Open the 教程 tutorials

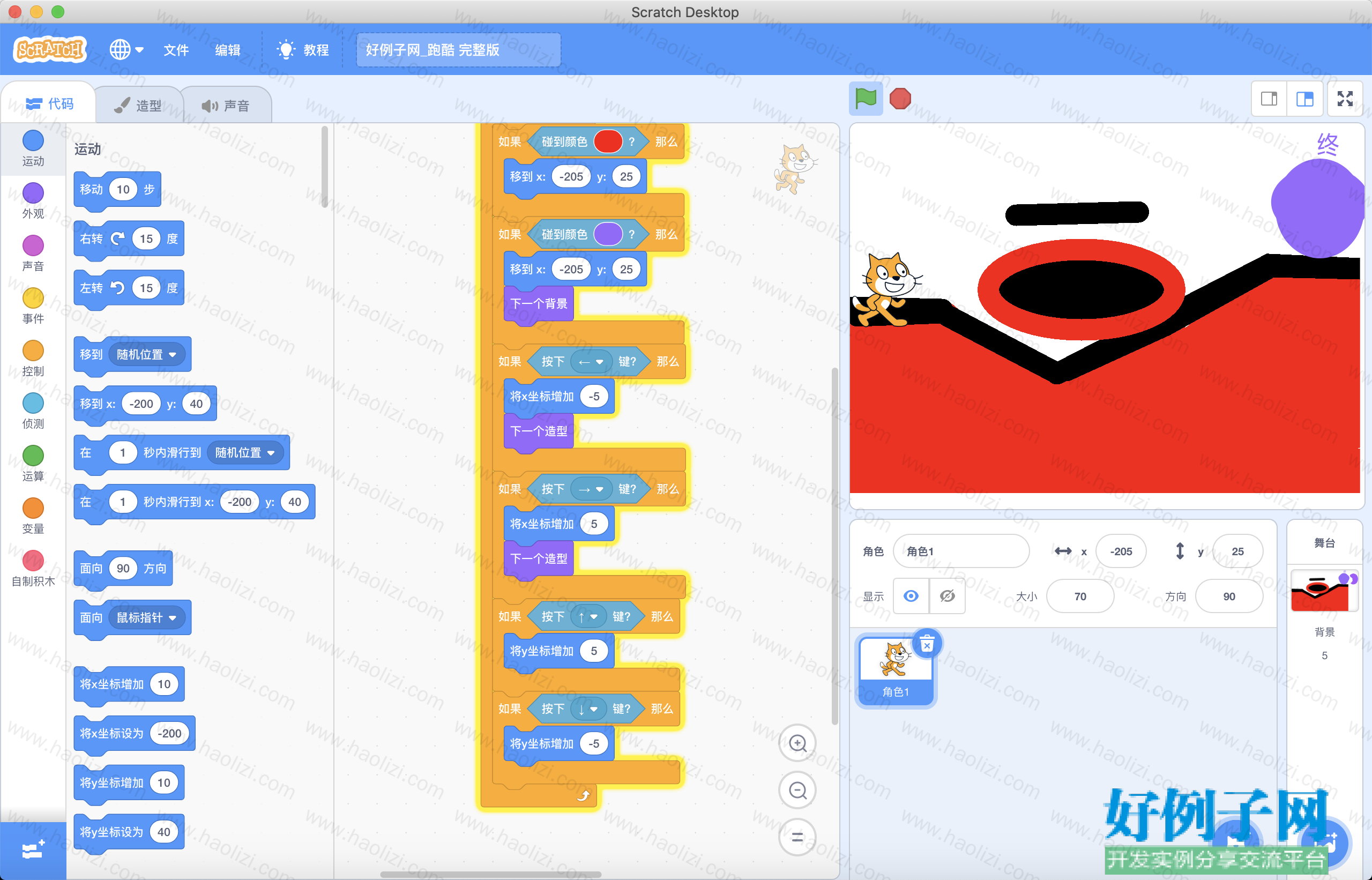302,50
